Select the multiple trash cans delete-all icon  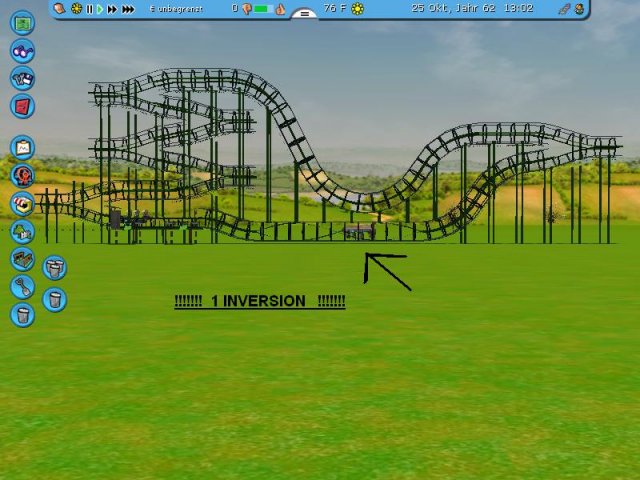[x=54, y=268]
